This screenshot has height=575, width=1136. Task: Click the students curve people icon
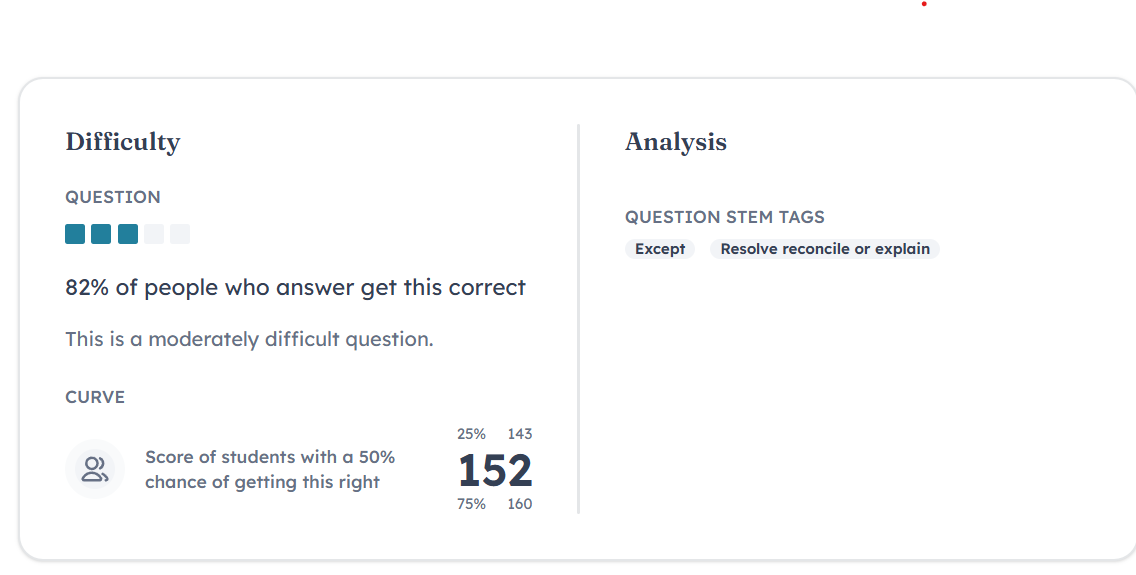pyautogui.click(x=95, y=469)
